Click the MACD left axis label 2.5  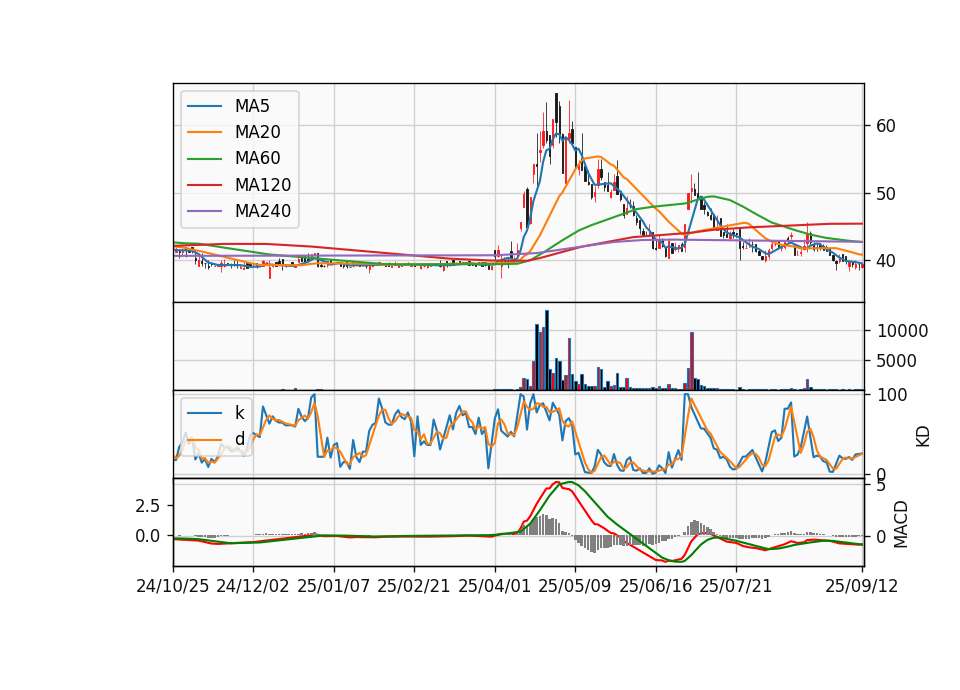pos(148,506)
